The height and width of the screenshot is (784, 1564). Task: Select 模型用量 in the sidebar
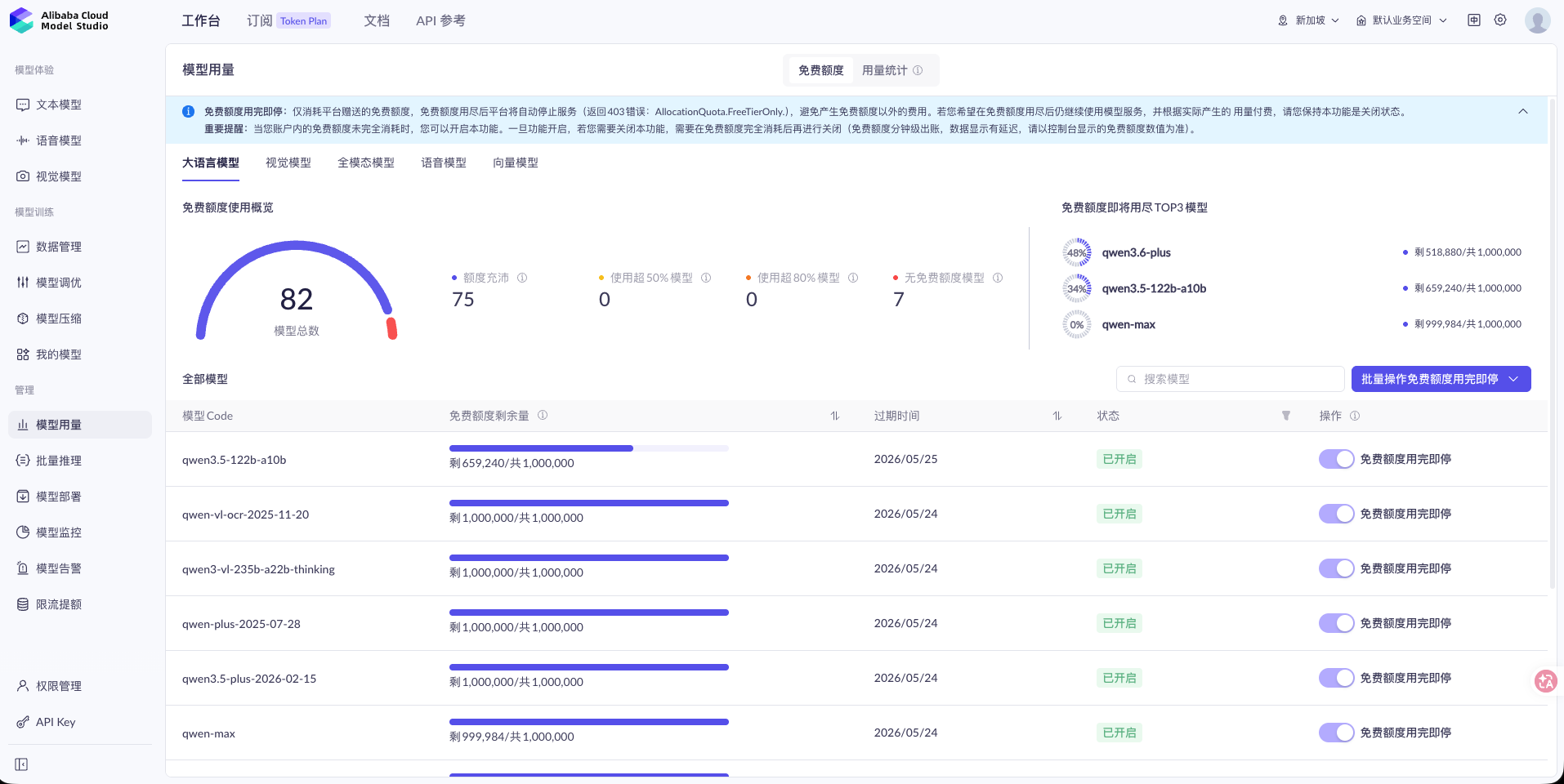[79, 425]
